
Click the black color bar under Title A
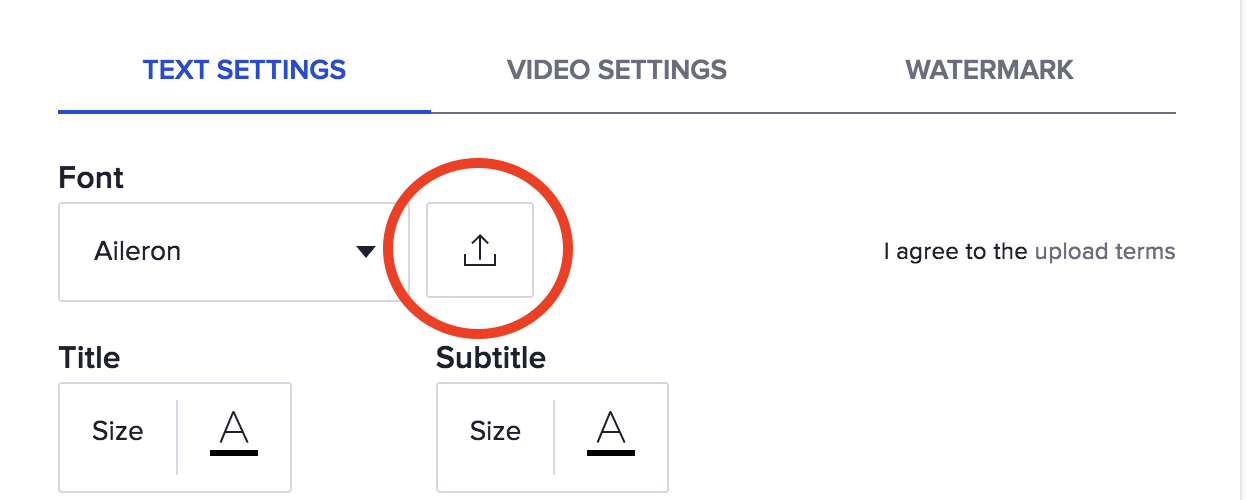pyautogui.click(x=234, y=453)
